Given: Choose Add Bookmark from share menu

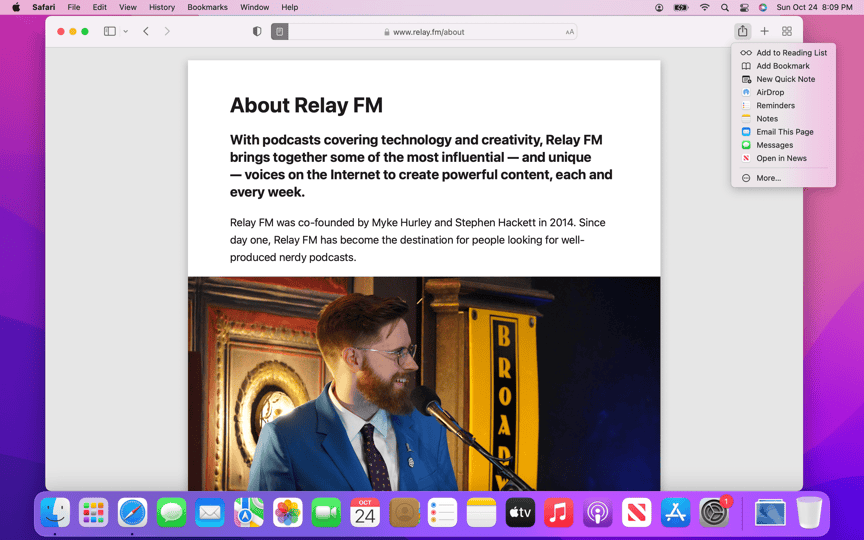Looking at the screenshot, I should point(784,66).
